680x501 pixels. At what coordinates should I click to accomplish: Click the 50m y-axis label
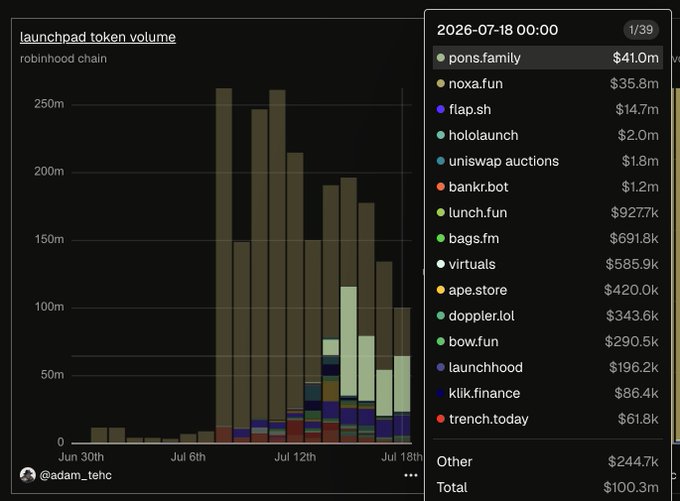pyautogui.click(x=52, y=375)
